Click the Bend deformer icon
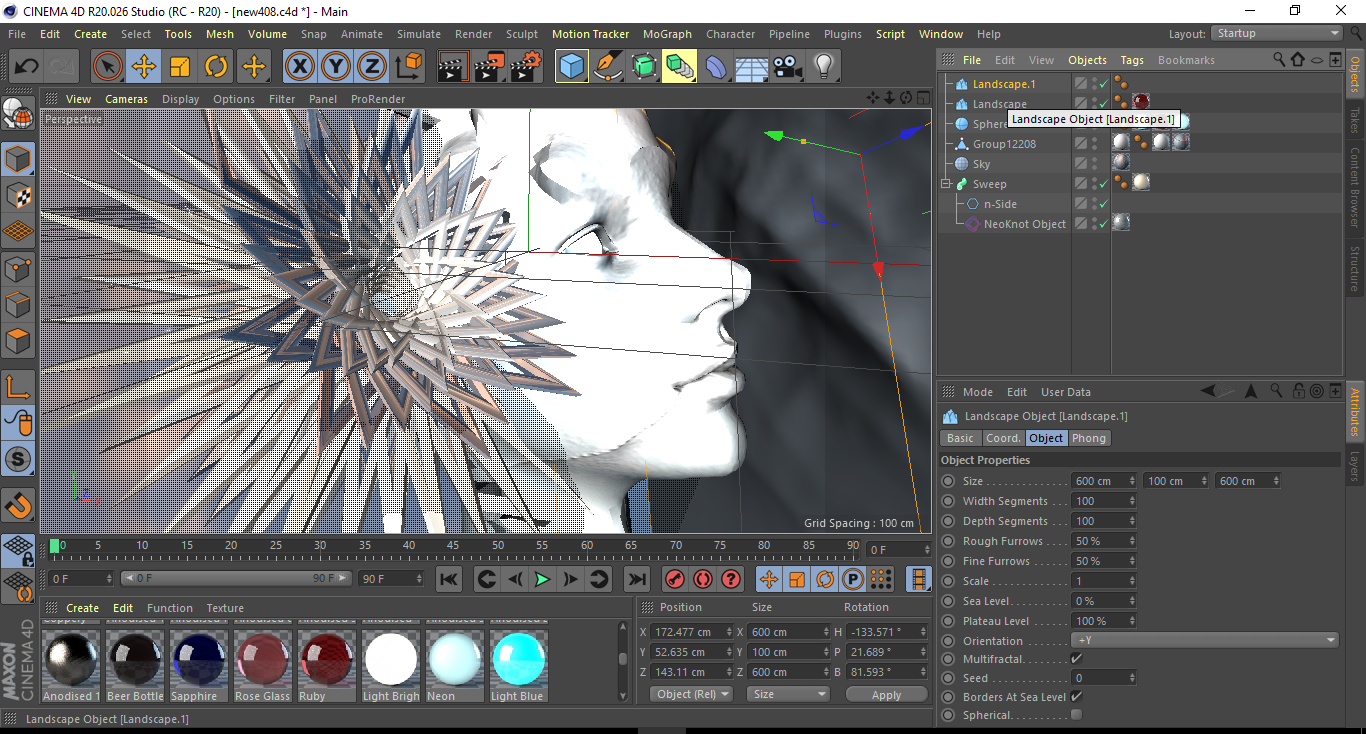The height and width of the screenshot is (734, 1366). pos(717,67)
